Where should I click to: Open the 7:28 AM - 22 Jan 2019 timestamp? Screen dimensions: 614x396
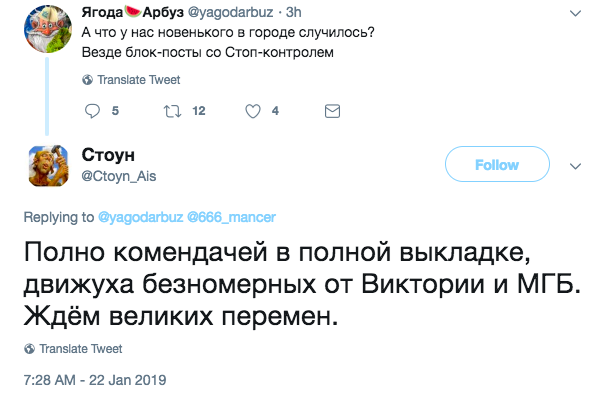(x=95, y=380)
